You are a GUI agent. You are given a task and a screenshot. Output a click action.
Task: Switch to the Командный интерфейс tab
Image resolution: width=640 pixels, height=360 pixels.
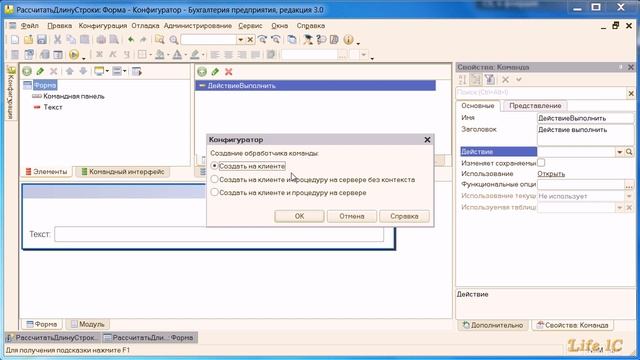point(123,172)
